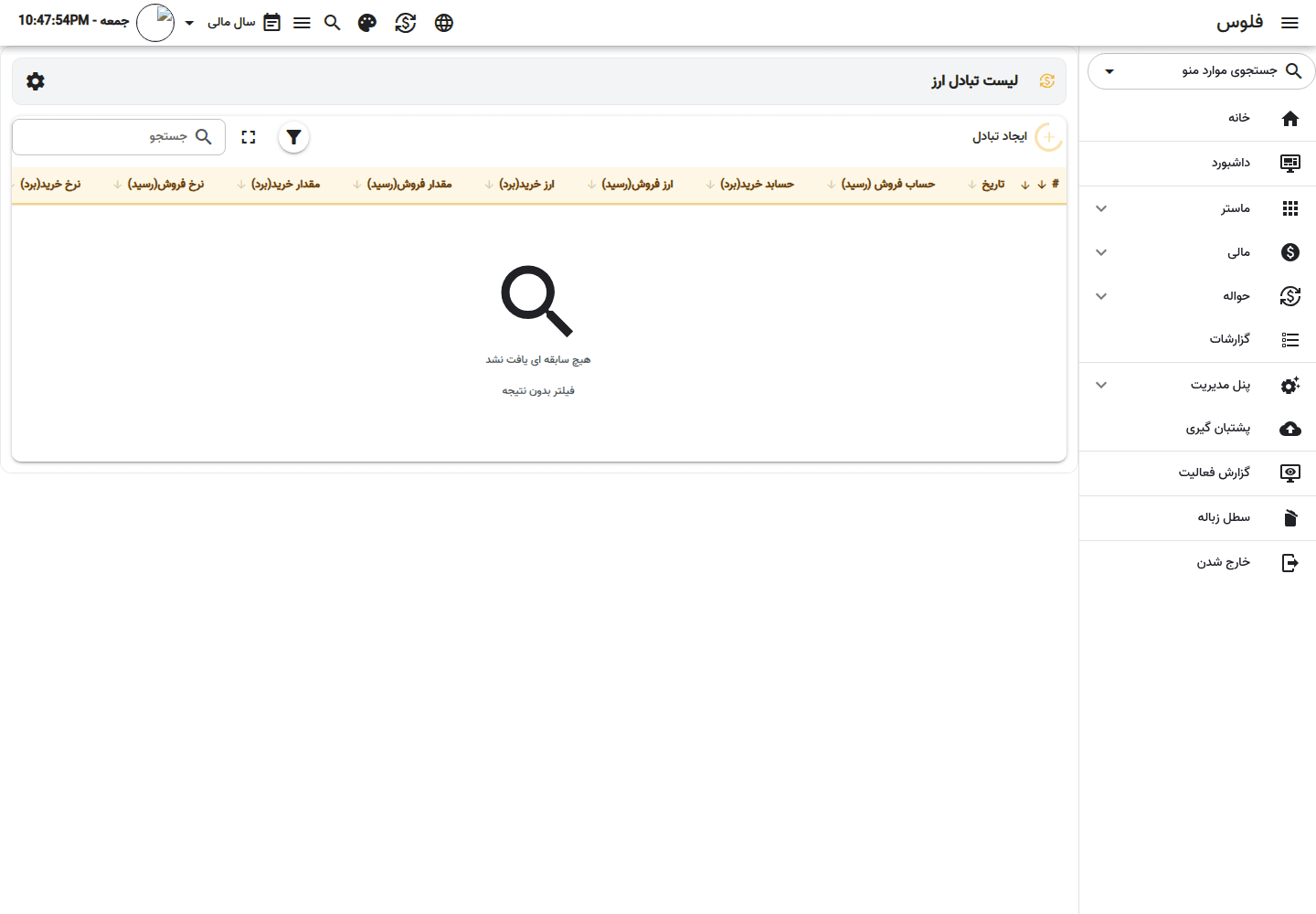Click the top bar three-line list icon

tap(302, 23)
